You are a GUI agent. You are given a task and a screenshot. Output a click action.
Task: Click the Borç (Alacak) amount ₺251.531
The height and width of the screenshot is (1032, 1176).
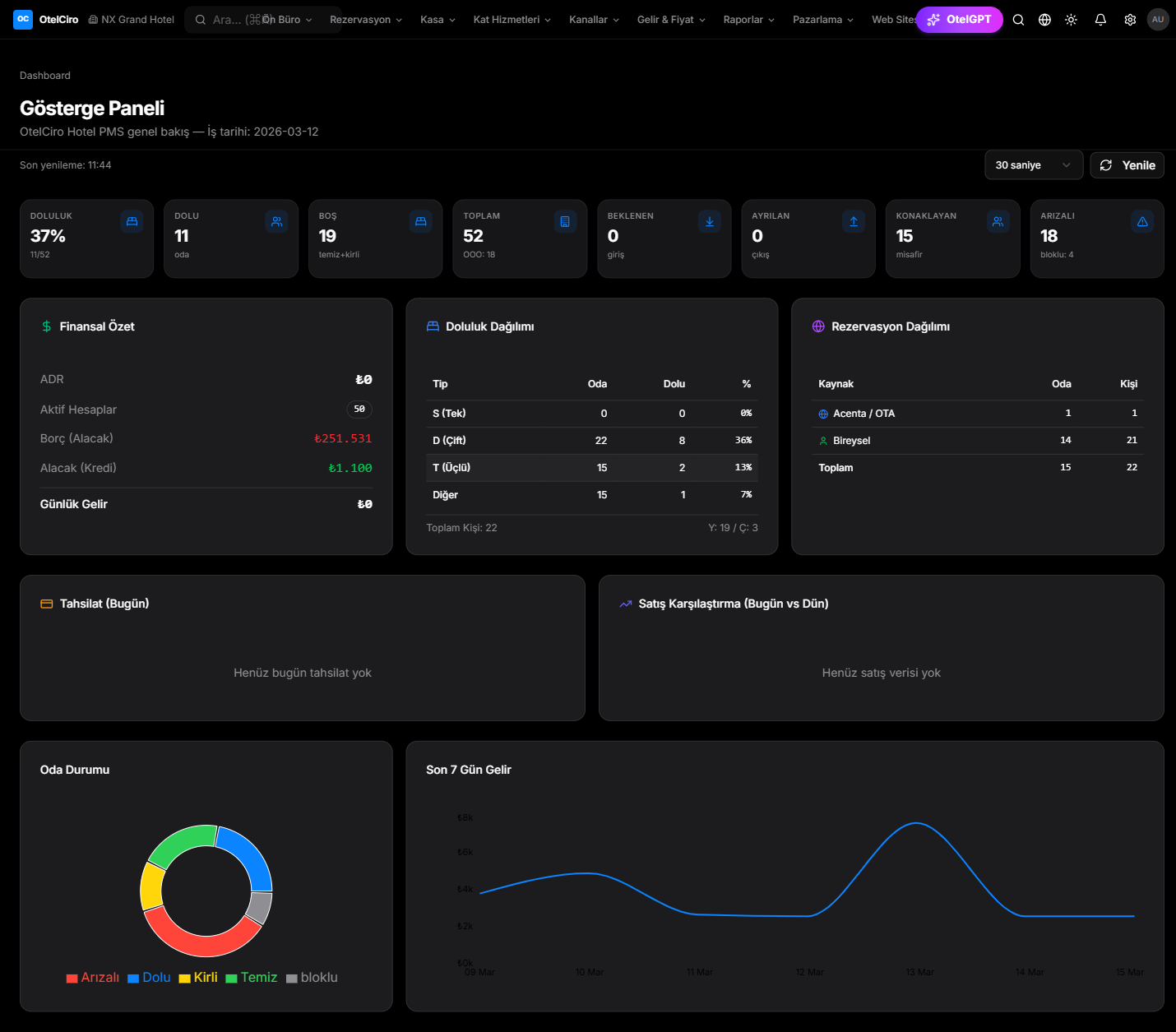[x=343, y=439]
